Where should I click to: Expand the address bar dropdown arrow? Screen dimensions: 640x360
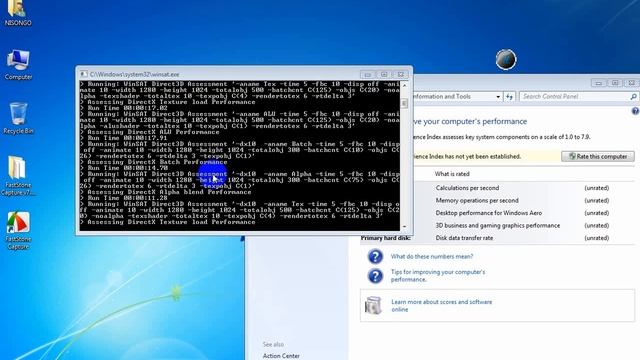tap(498, 97)
